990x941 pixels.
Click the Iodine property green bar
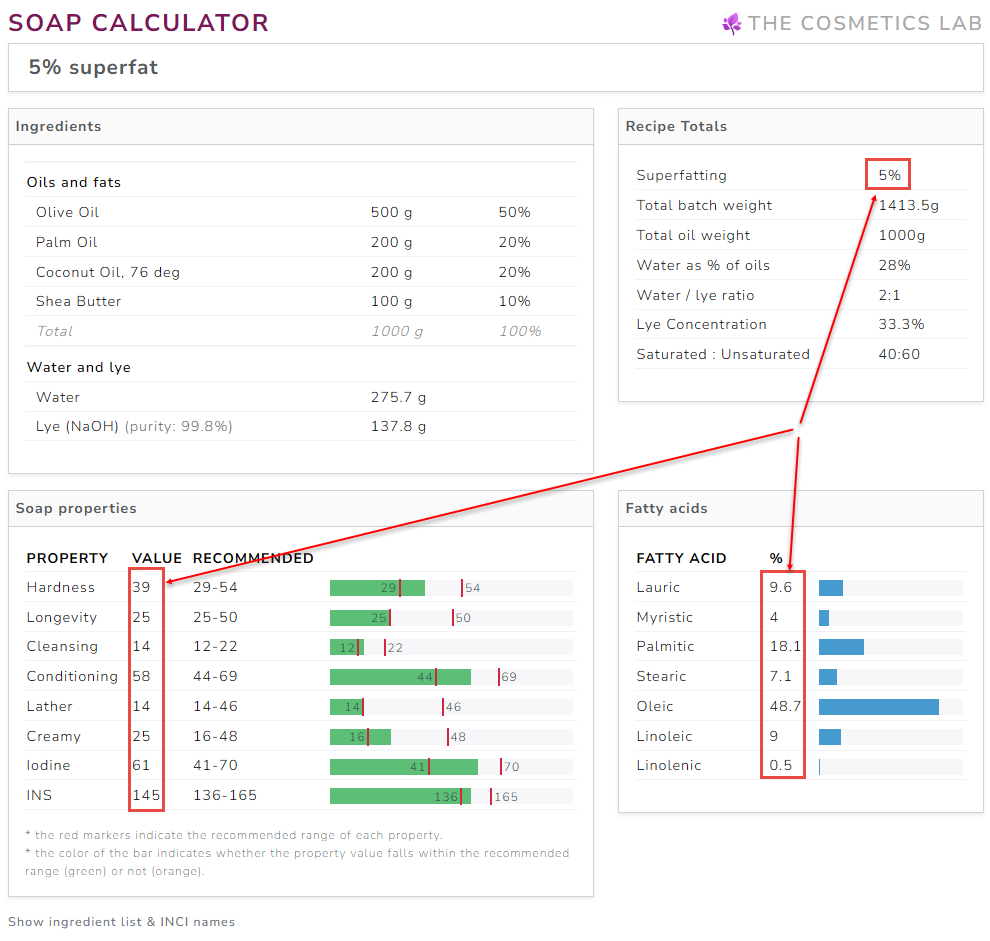[x=403, y=766]
